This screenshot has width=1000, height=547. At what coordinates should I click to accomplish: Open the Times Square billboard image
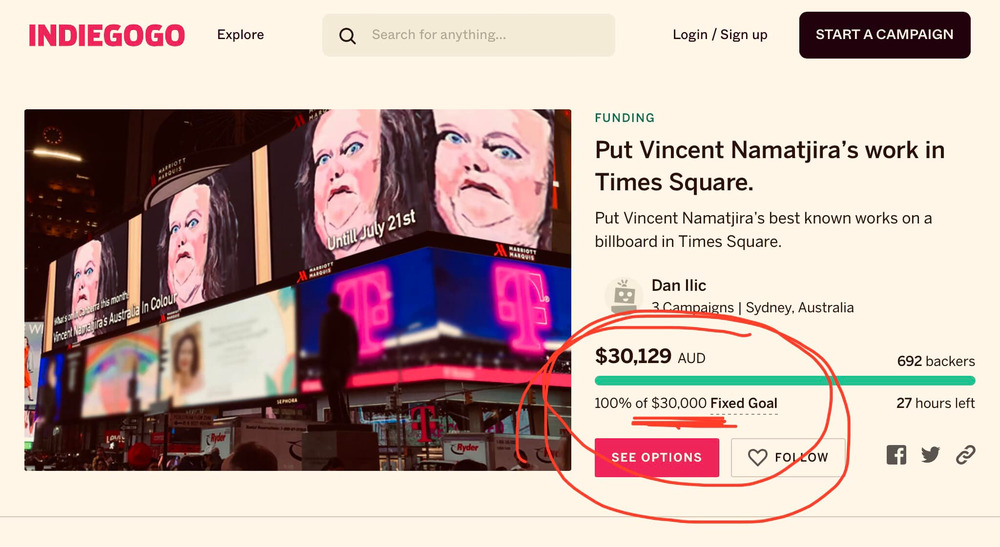[x=298, y=290]
